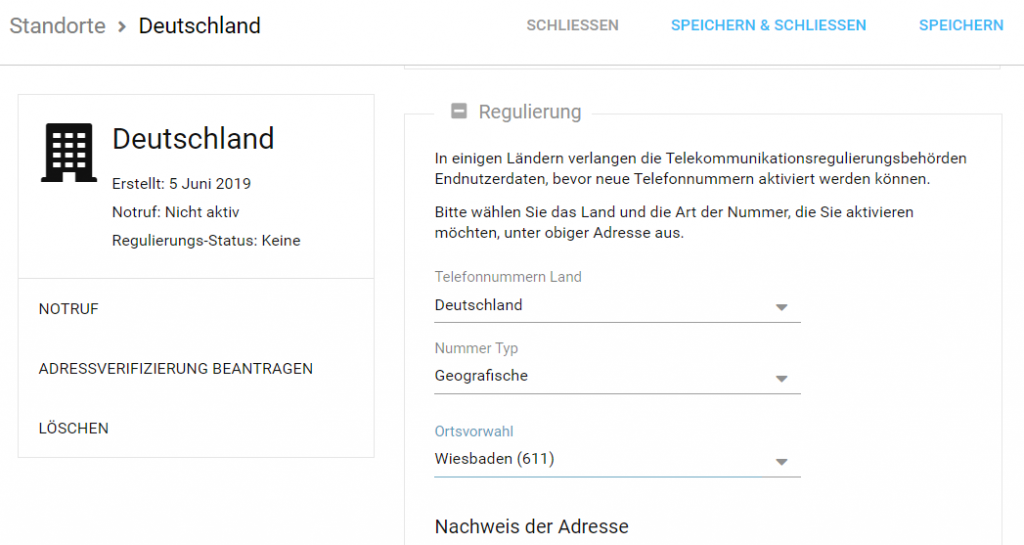The height and width of the screenshot is (545, 1024).
Task: Collapse the Regulierung section minus icon
Action: pyautogui.click(x=459, y=112)
